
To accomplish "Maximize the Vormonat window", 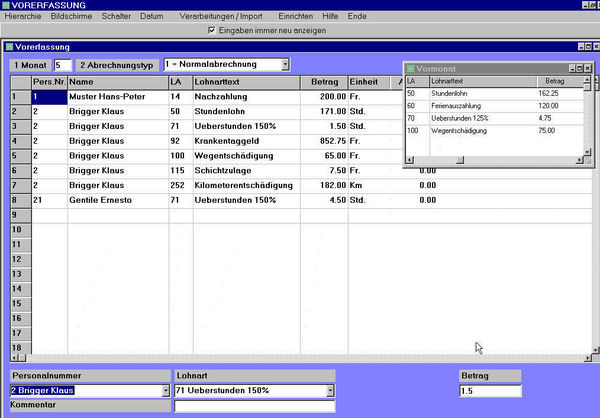I will [x=580, y=69].
